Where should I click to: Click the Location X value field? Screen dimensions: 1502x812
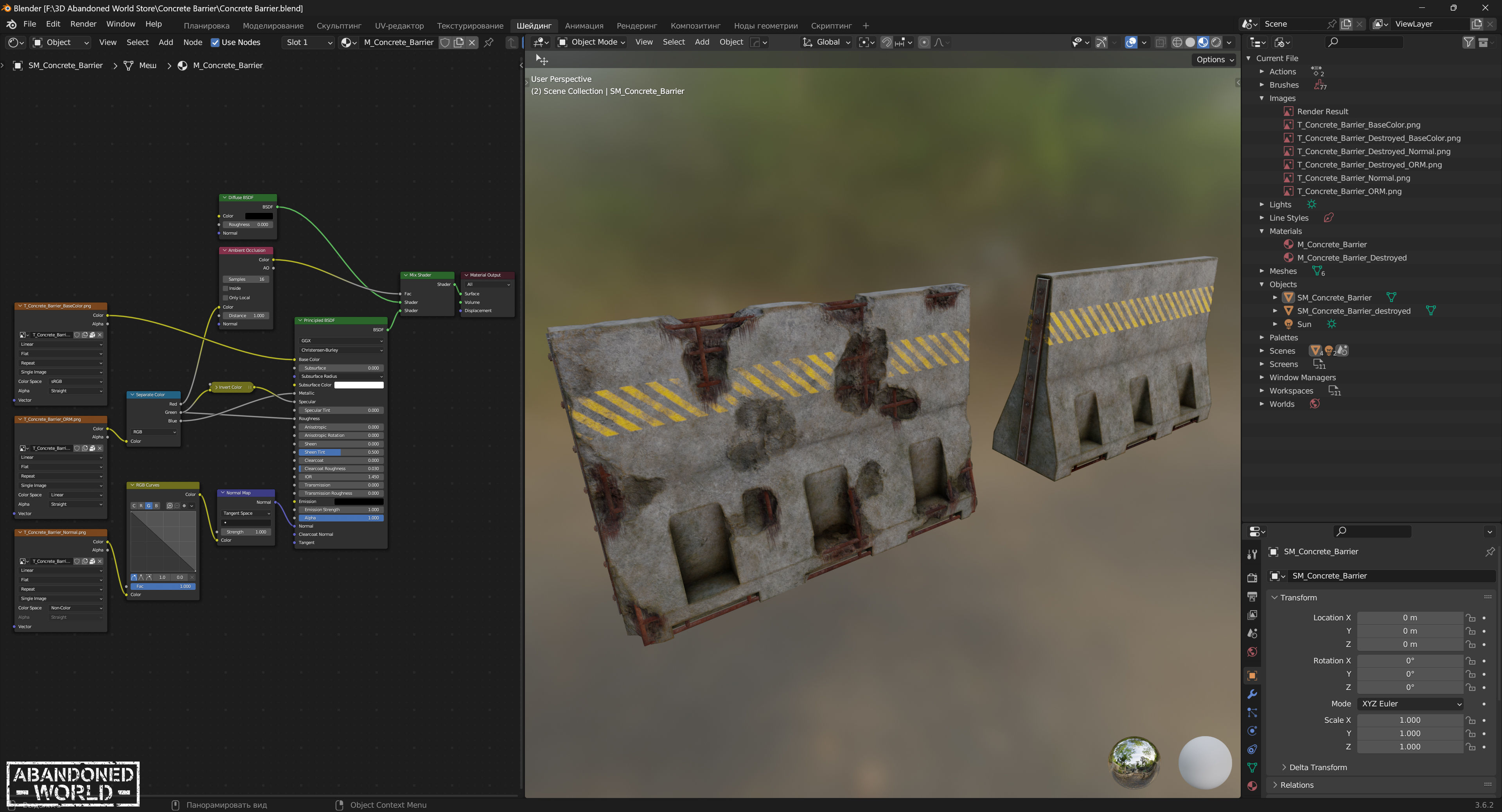click(x=1410, y=618)
